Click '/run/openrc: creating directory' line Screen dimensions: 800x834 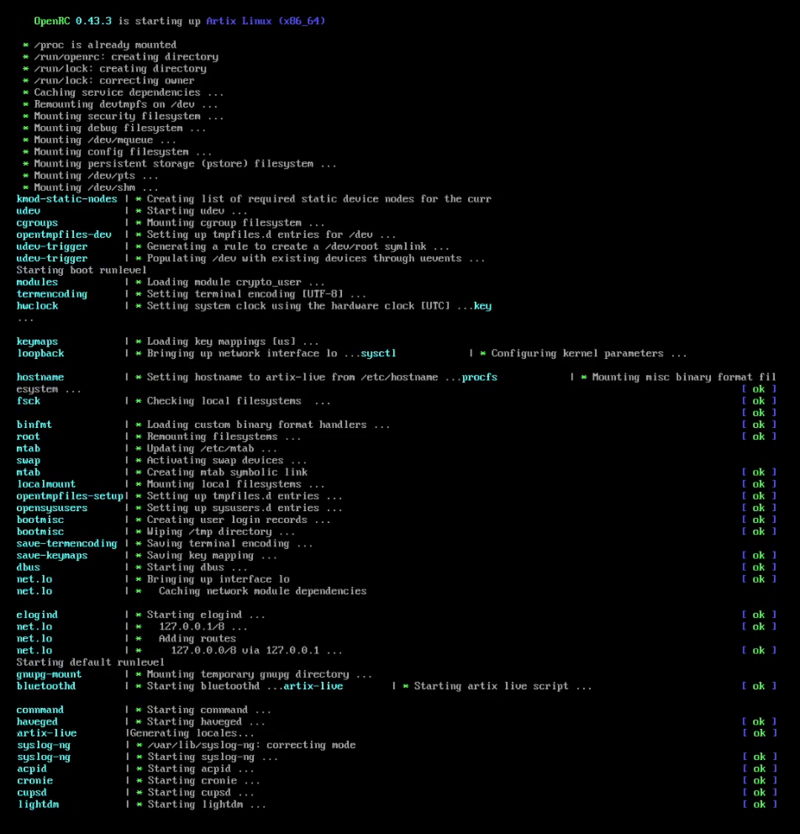126,57
